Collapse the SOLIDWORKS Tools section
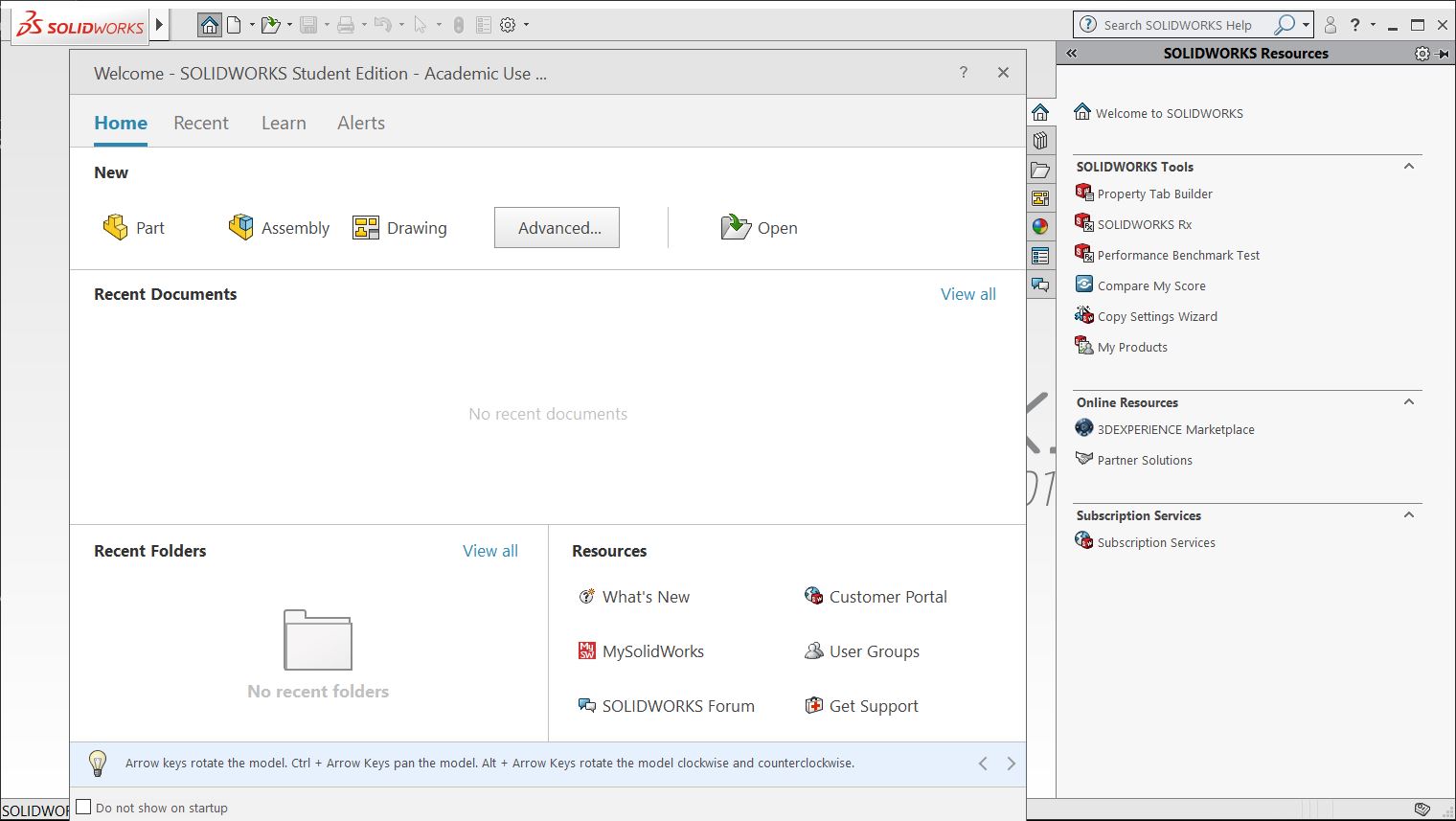This screenshot has width=1456, height=821. [1409, 166]
